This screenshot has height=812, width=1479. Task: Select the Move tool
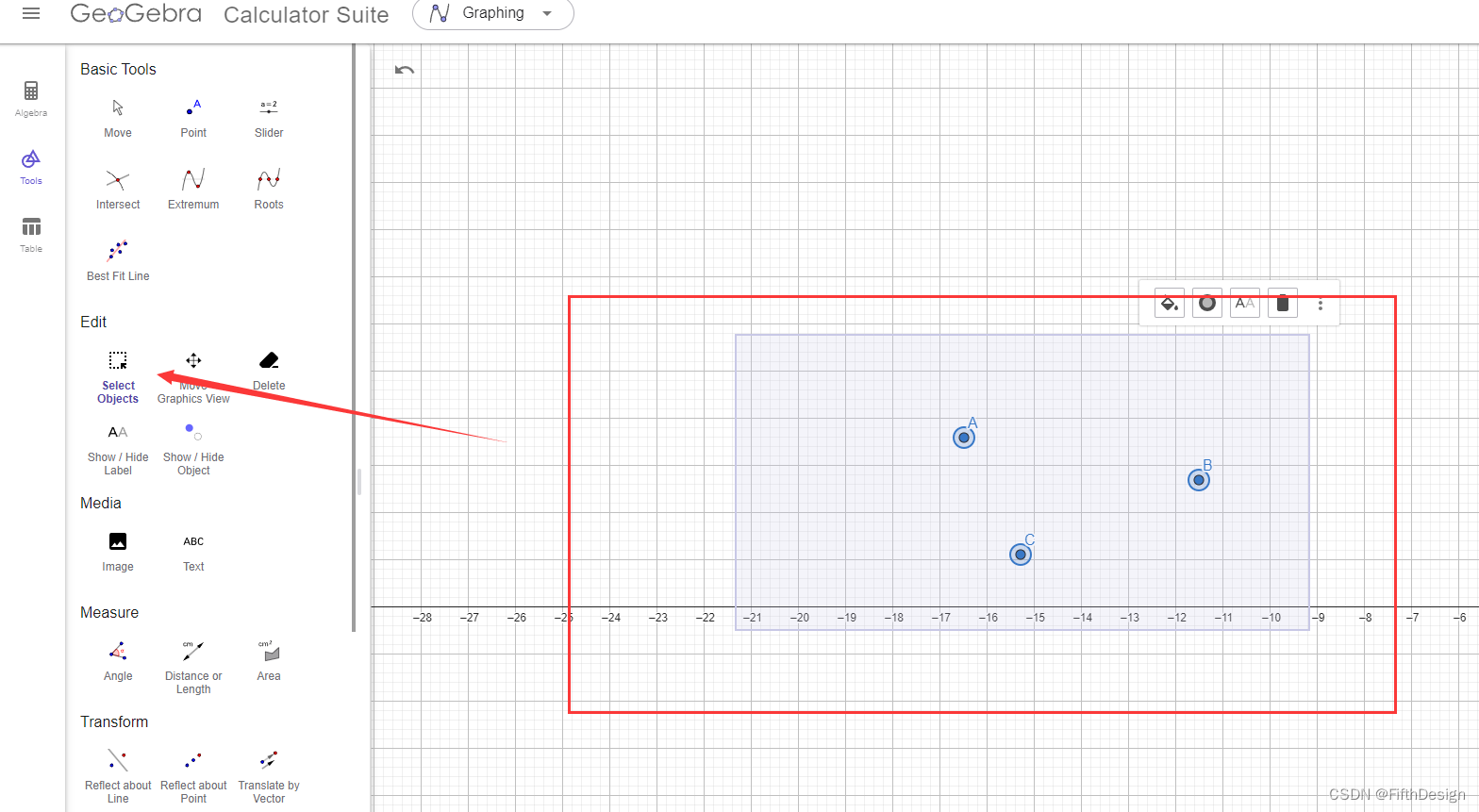coord(118,118)
